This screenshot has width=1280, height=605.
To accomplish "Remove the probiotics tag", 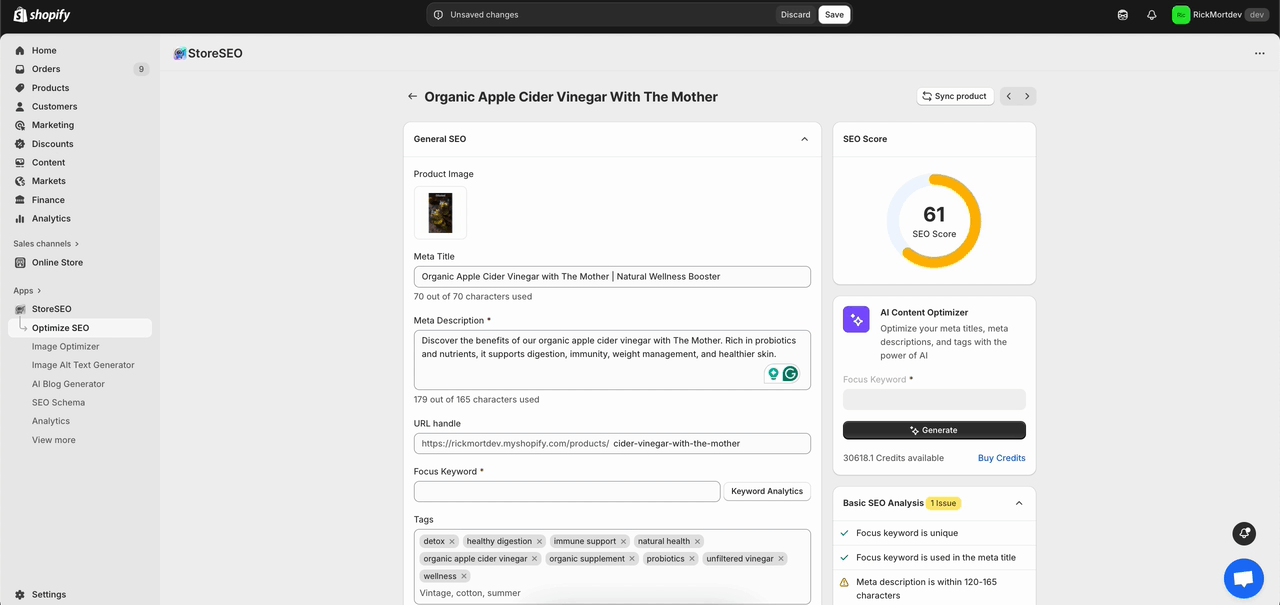I will tap(693, 559).
